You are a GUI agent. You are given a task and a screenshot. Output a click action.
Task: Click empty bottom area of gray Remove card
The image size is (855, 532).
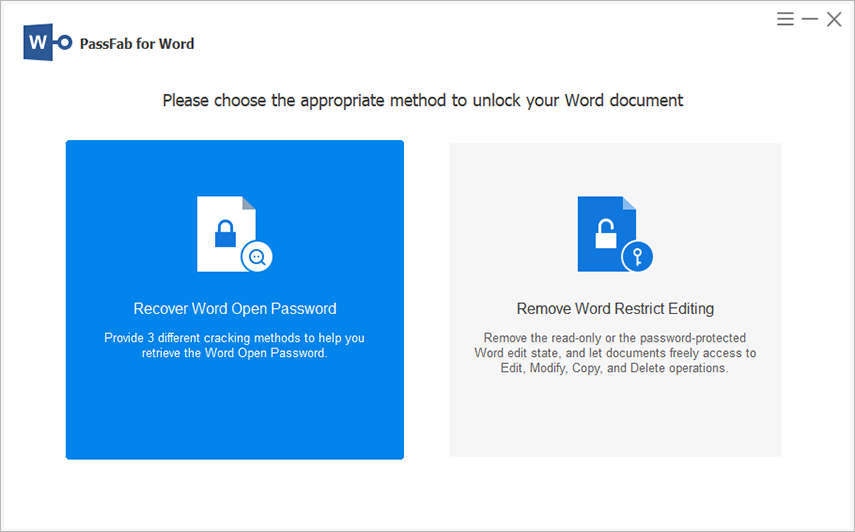point(615,420)
